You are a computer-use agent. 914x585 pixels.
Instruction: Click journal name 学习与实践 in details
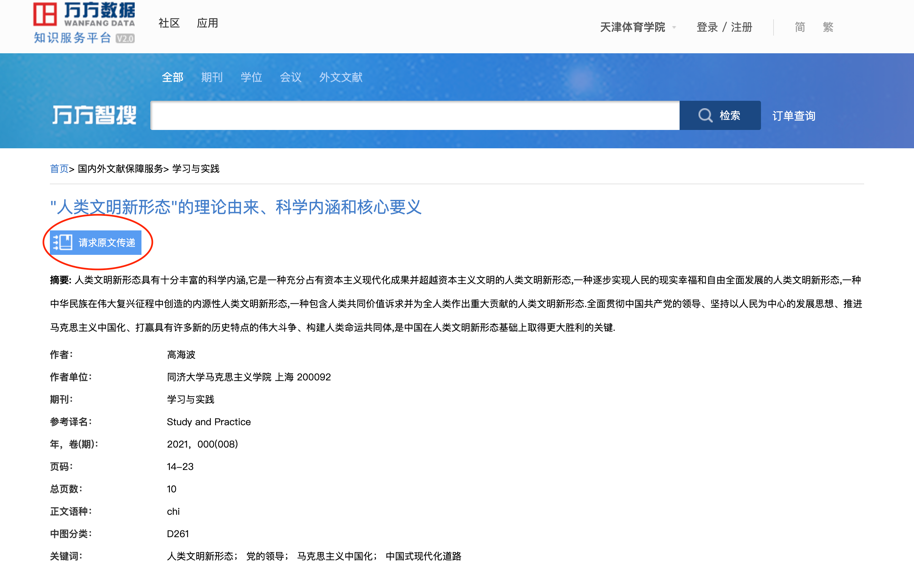[x=191, y=400]
